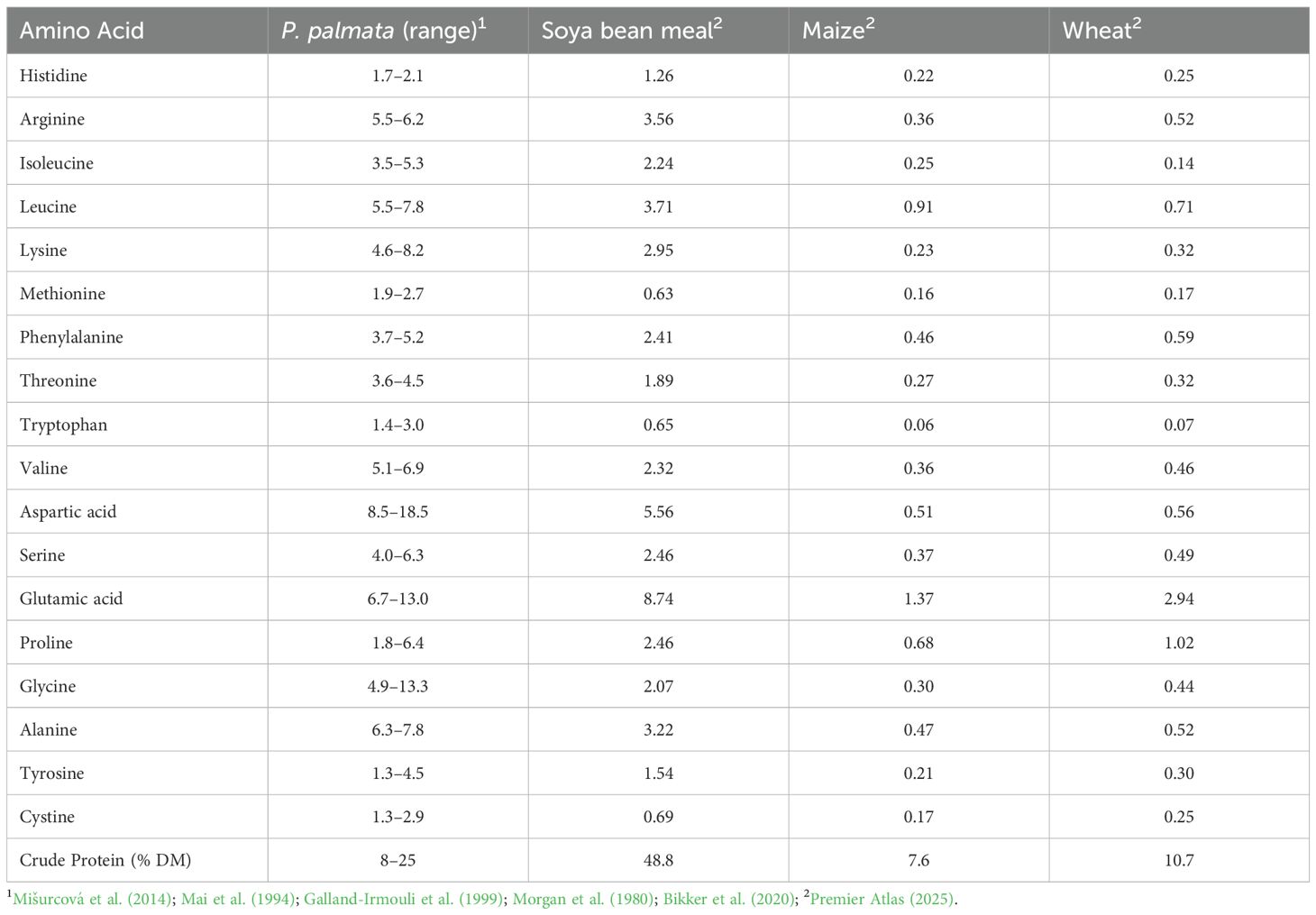The width and height of the screenshot is (1316, 915).
Task: Select the soya bean crude protein value 48.8
Action: [x=658, y=860]
